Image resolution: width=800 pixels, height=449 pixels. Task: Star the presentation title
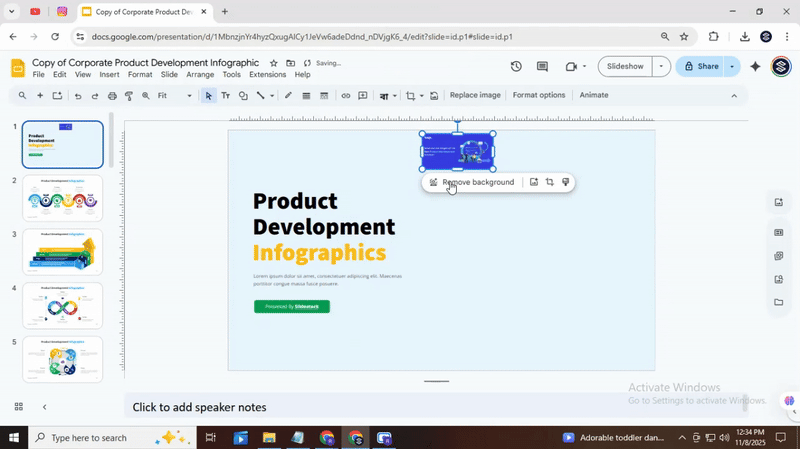[x=274, y=63]
